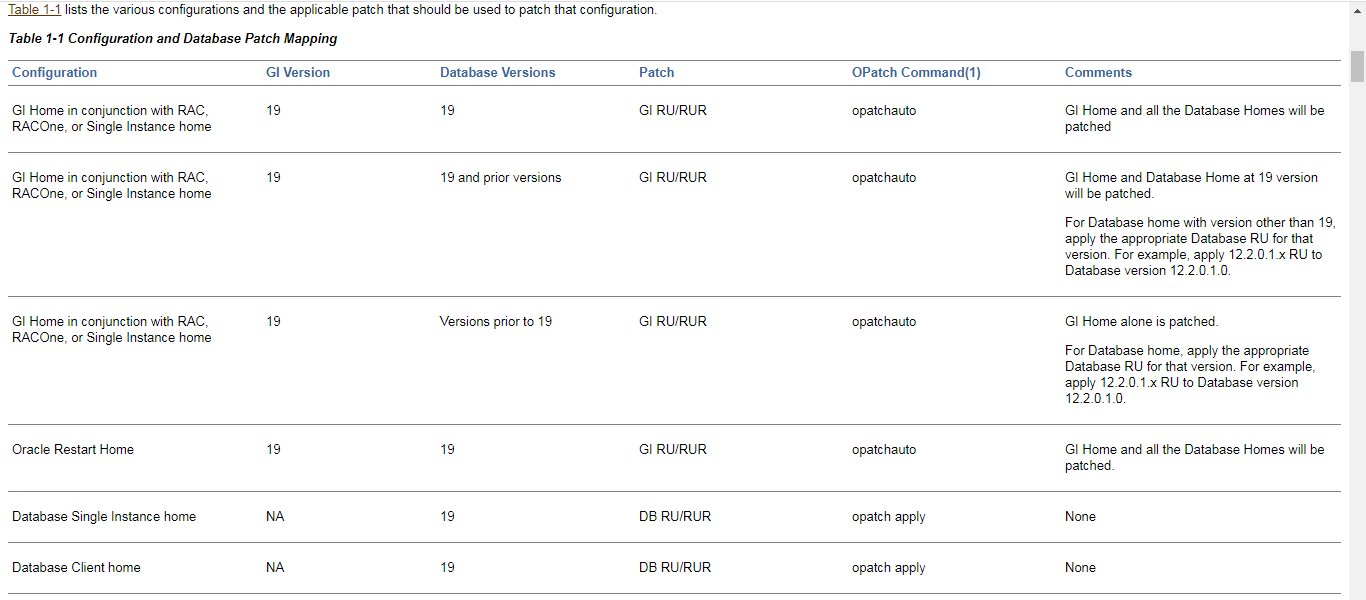Click the footnote marker on OPatch Command header

[972, 71]
